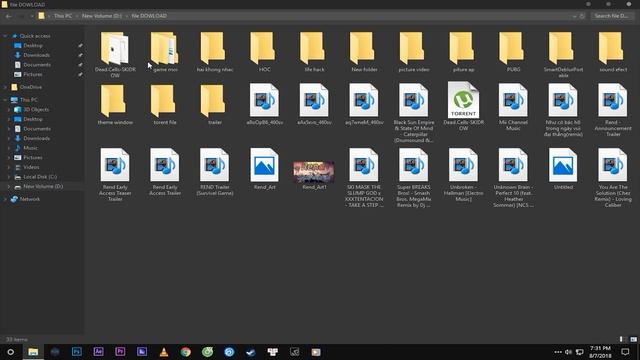
Task: Open the Windows Start button
Action: point(11,352)
